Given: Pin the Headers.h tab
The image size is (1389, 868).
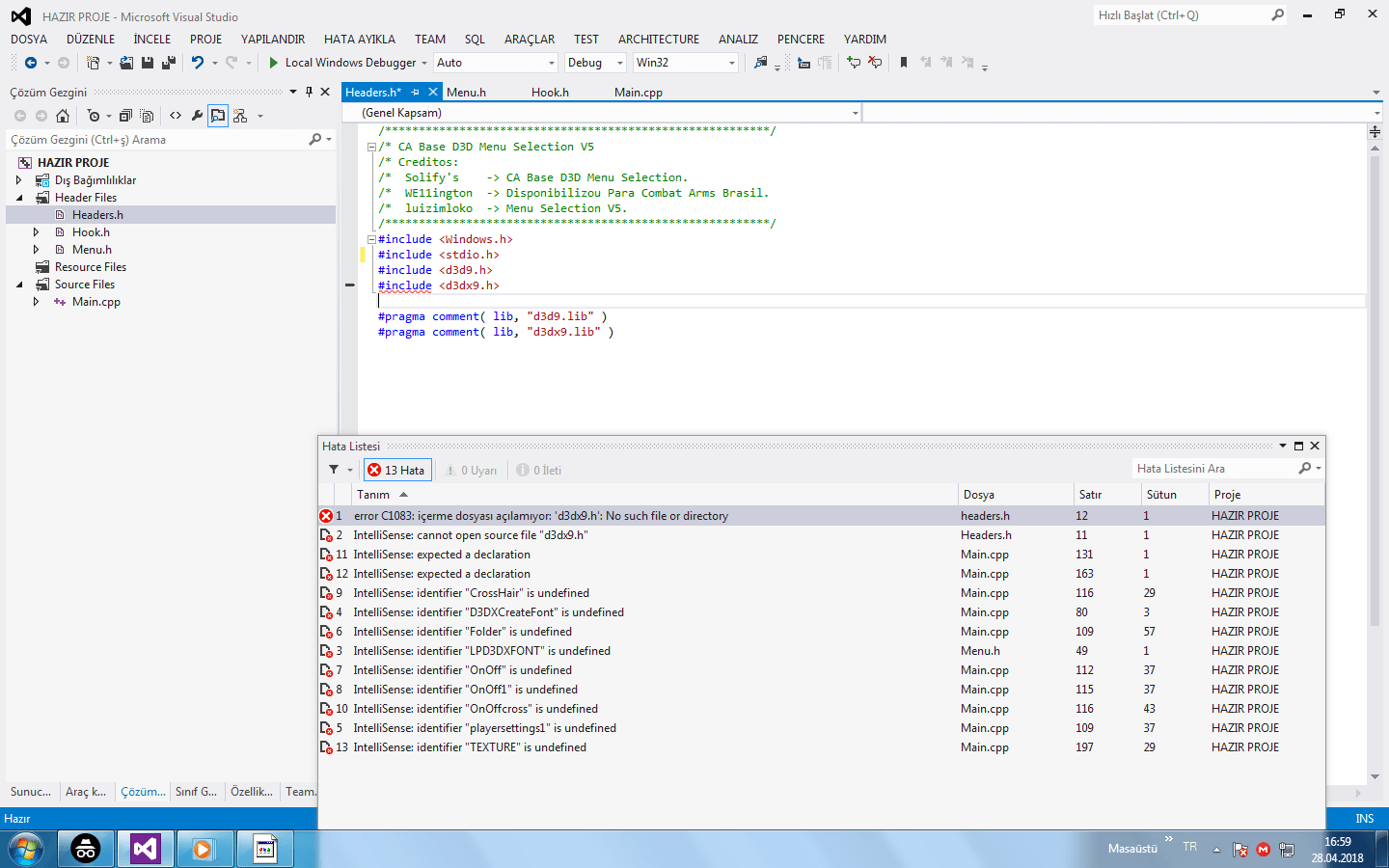Looking at the screenshot, I should tap(416, 93).
